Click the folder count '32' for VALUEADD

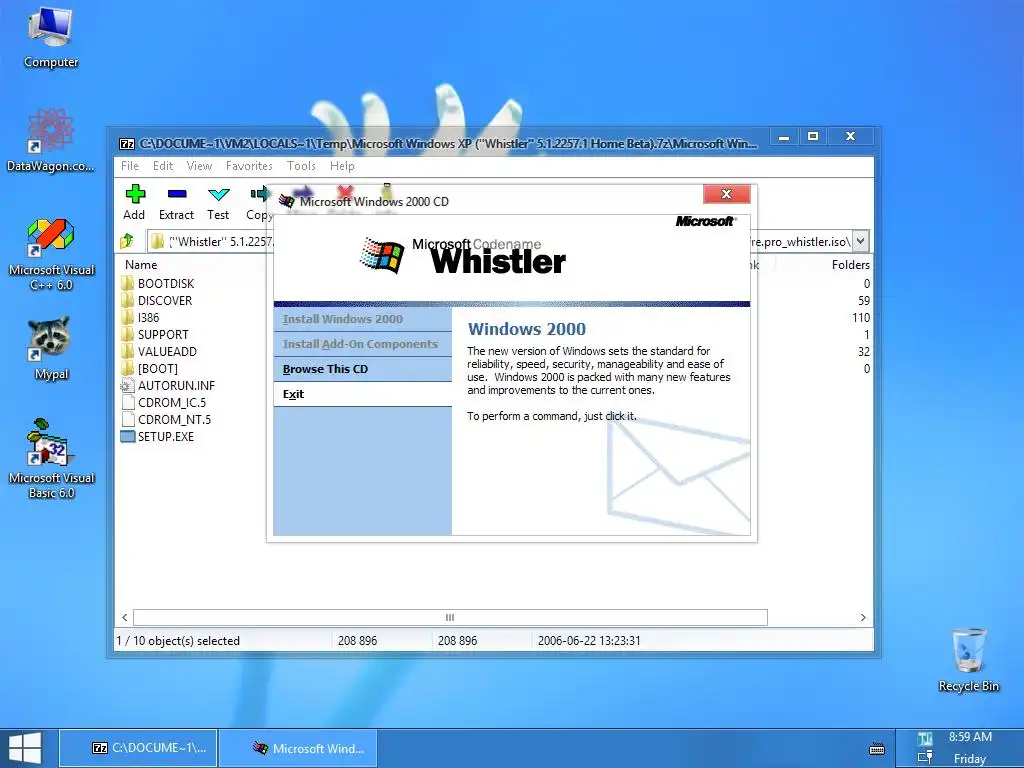click(x=864, y=351)
